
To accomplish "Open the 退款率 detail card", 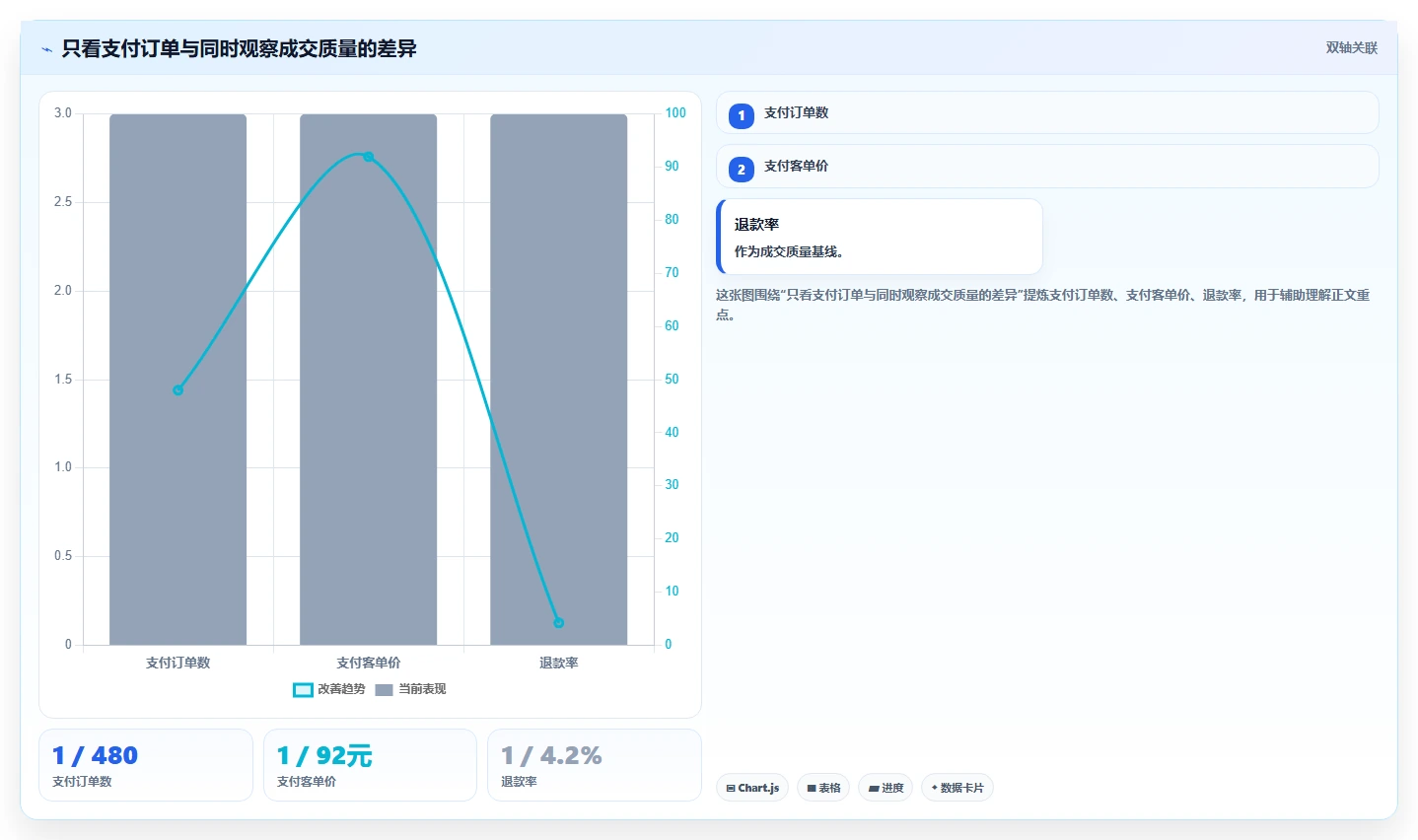I will click(x=880, y=237).
